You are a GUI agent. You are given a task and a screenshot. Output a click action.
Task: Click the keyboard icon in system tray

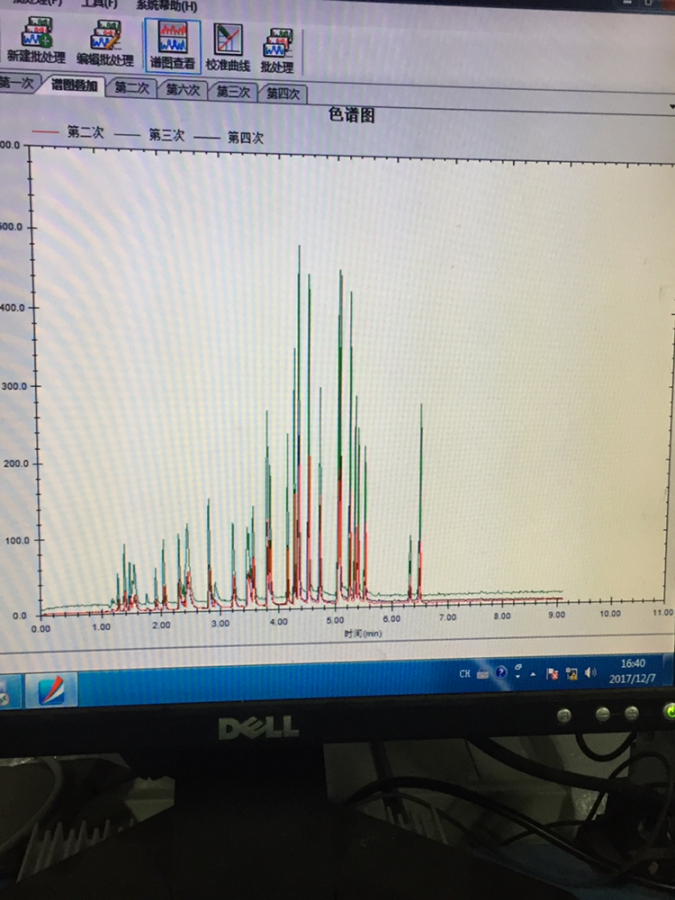pyautogui.click(x=483, y=674)
